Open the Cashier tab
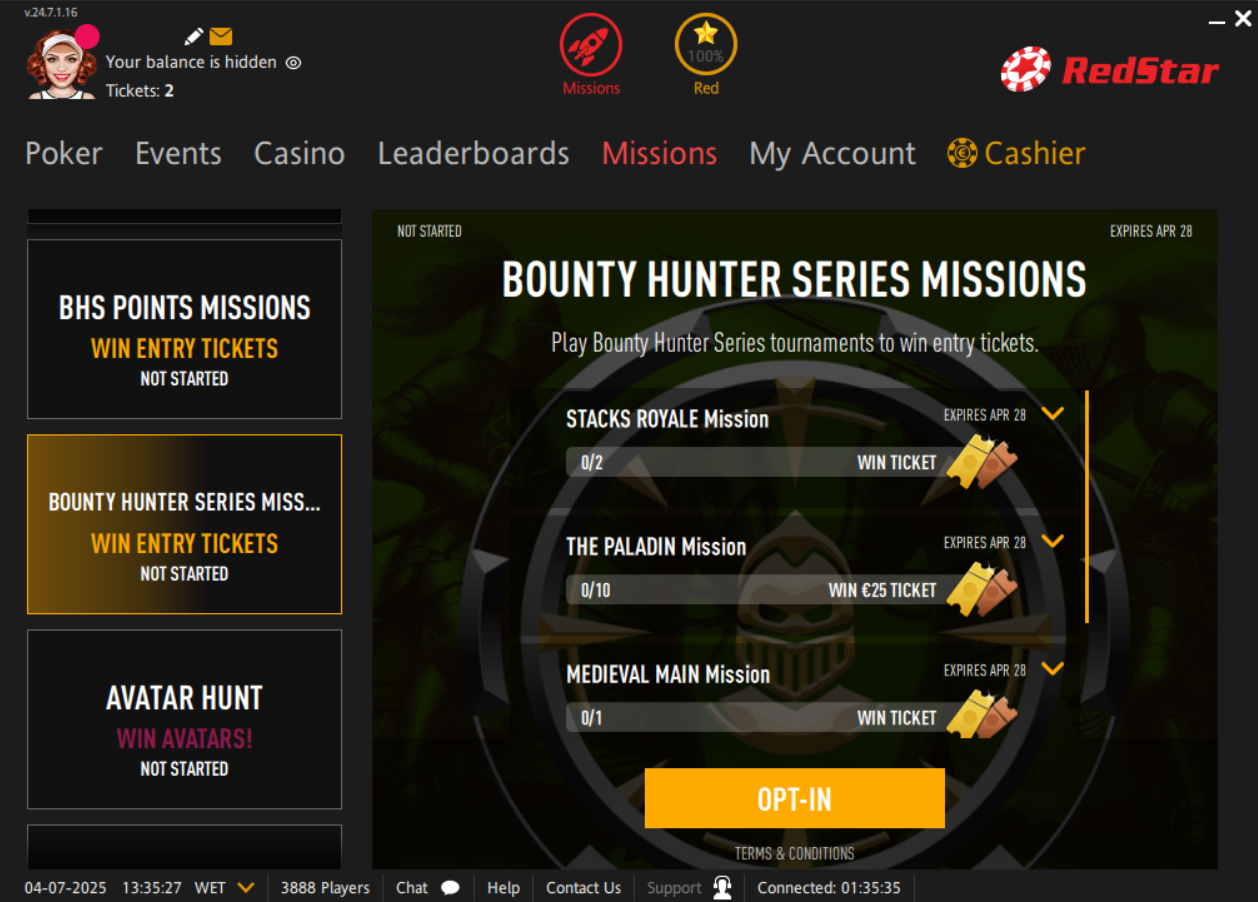The height and width of the screenshot is (902, 1258). (1016, 153)
